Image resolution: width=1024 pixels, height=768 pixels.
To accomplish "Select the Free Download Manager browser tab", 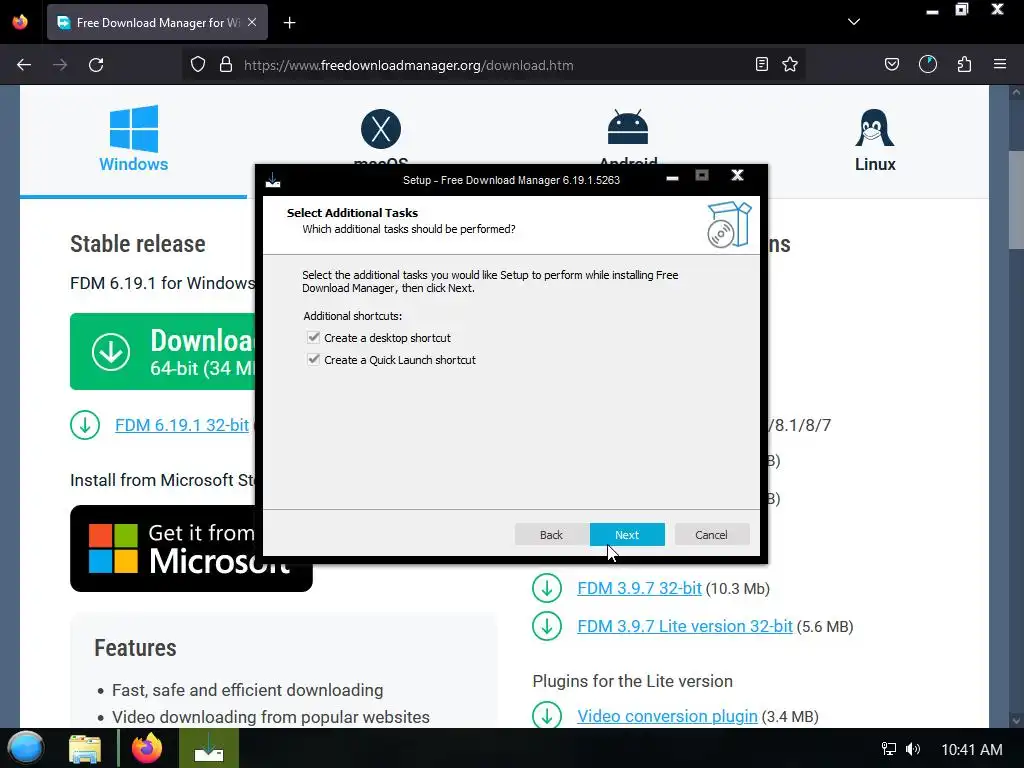I will pos(157,22).
